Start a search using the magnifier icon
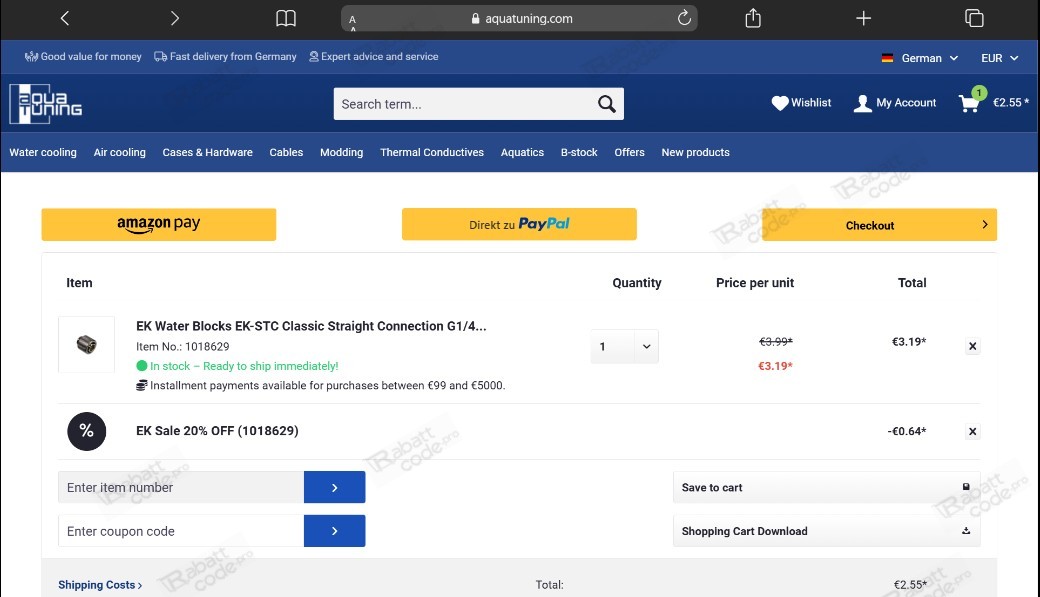 606,103
